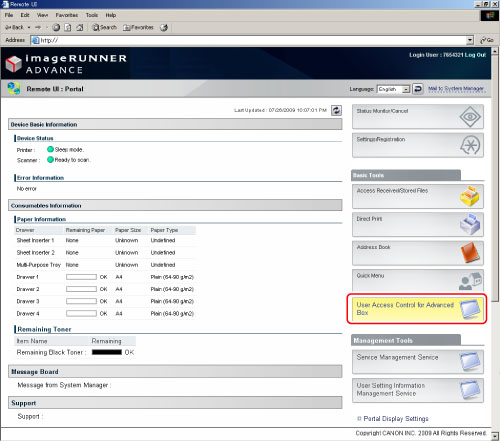Open the View menu
The height and width of the screenshot is (441, 500).
pyautogui.click(x=42, y=15)
